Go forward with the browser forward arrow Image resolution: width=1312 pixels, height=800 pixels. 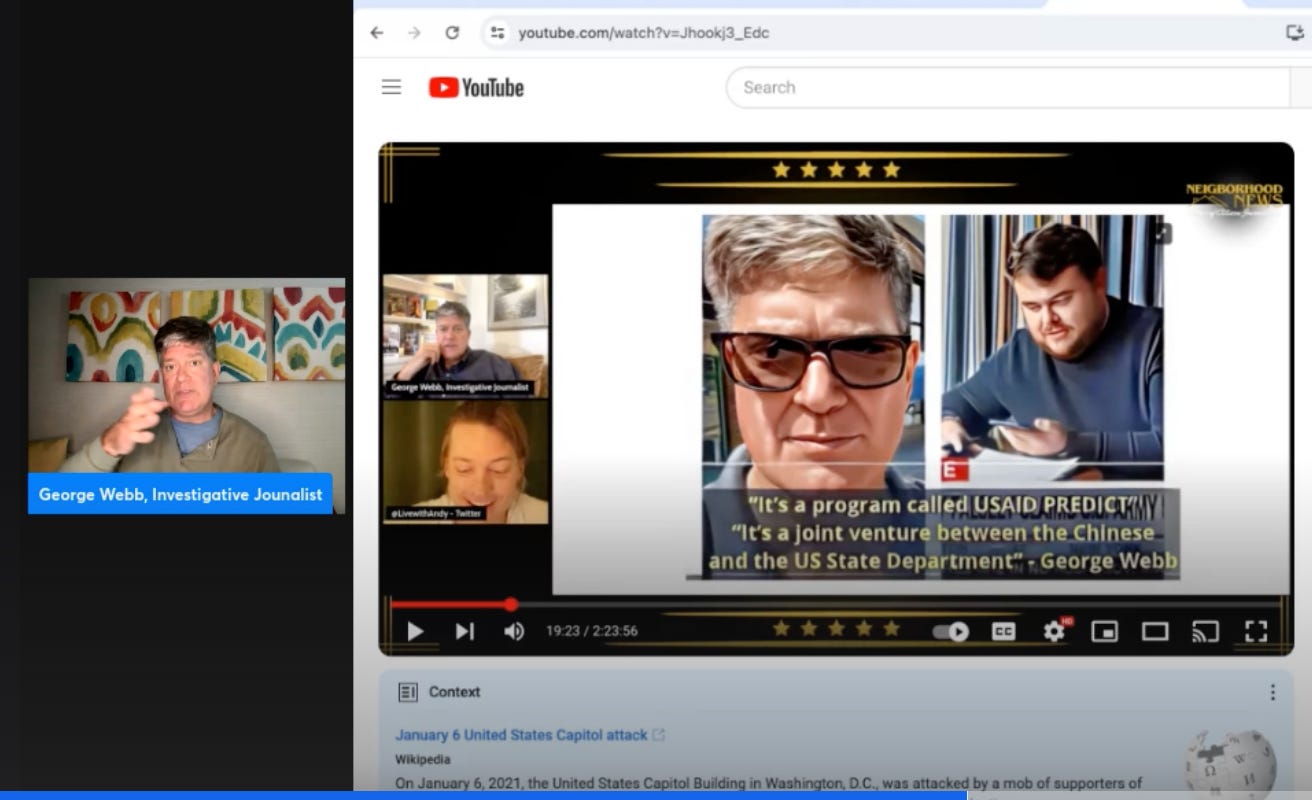click(414, 33)
